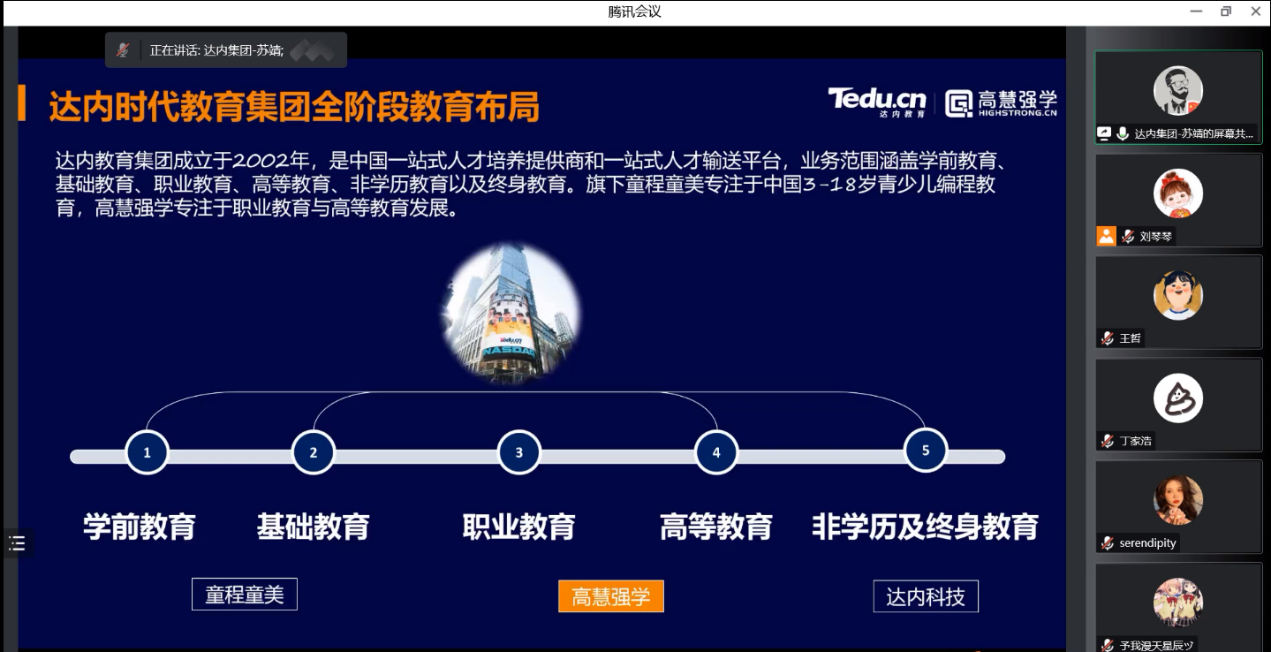Viewport: 1271px width, 652px height.
Task: Click the 高慧强学 HIGHSTRONG.CN logo
Action: [1001, 103]
